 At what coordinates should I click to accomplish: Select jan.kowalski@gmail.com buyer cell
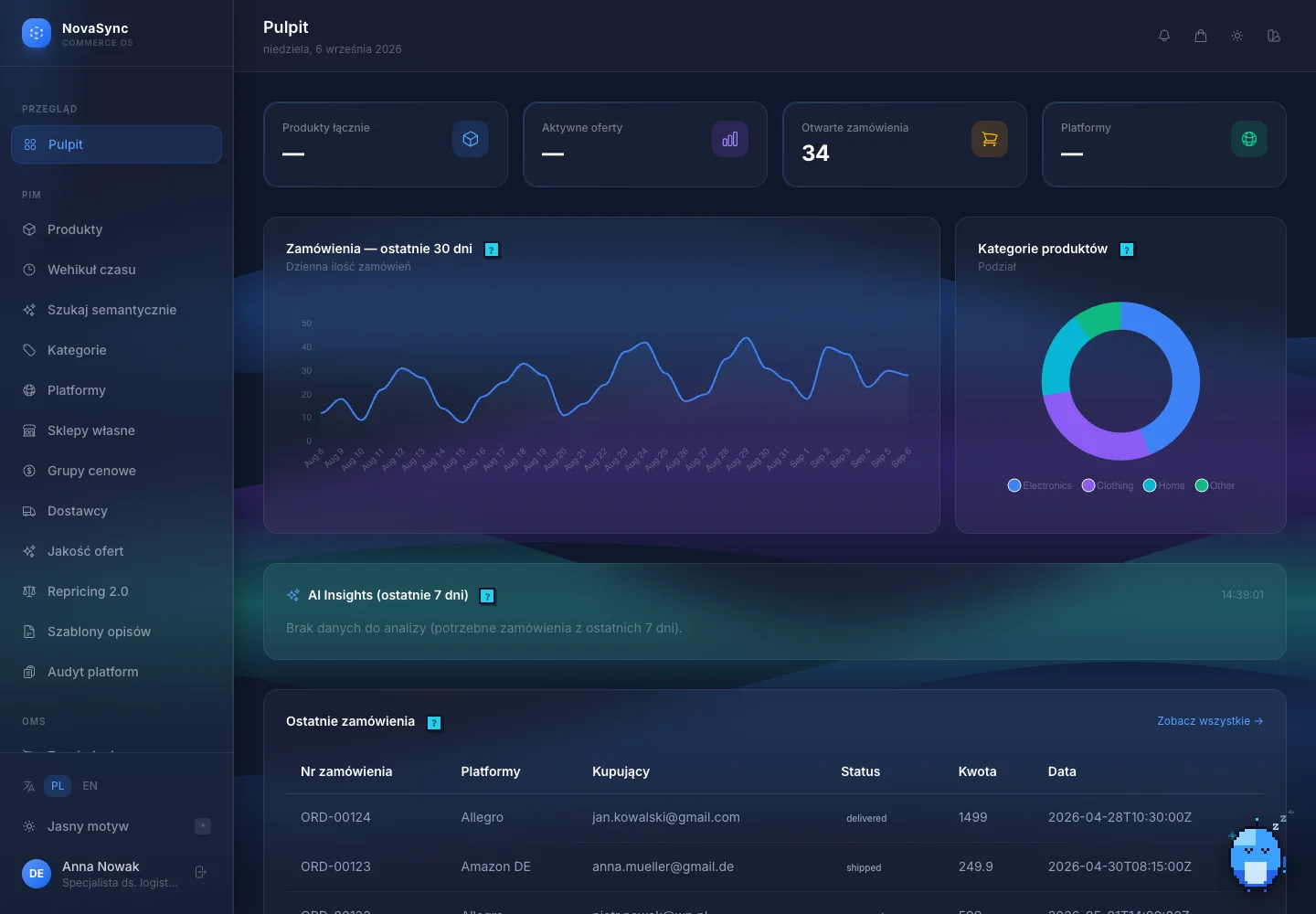(666, 817)
